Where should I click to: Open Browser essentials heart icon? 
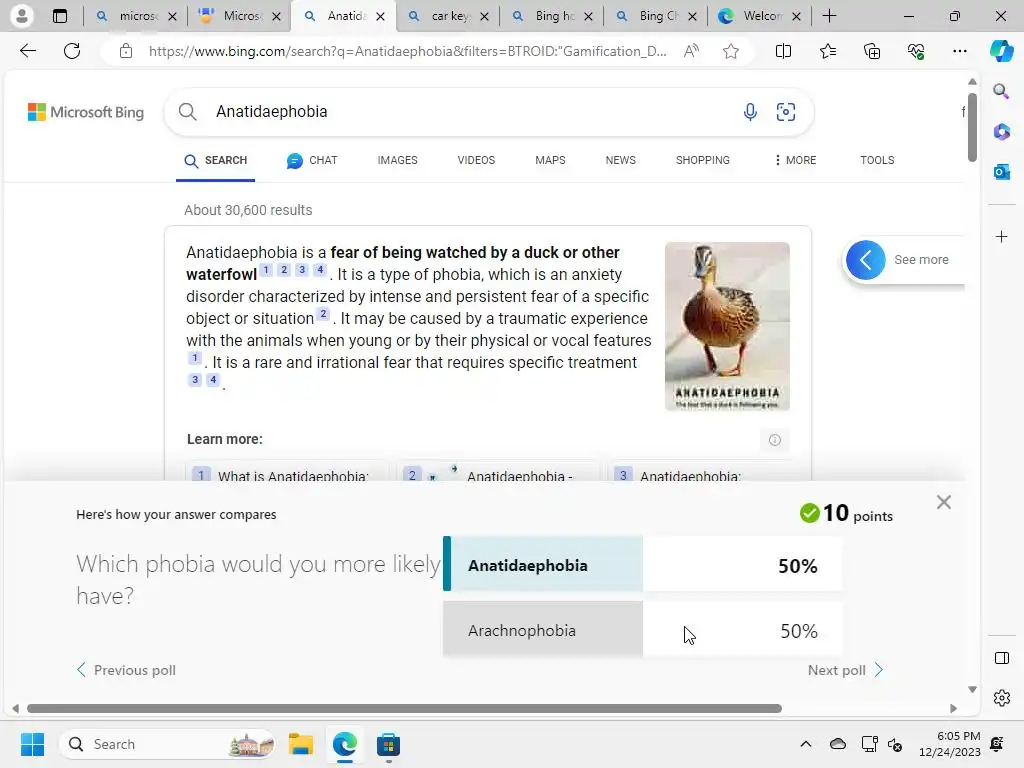pyautogui.click(x=916, y=51)
